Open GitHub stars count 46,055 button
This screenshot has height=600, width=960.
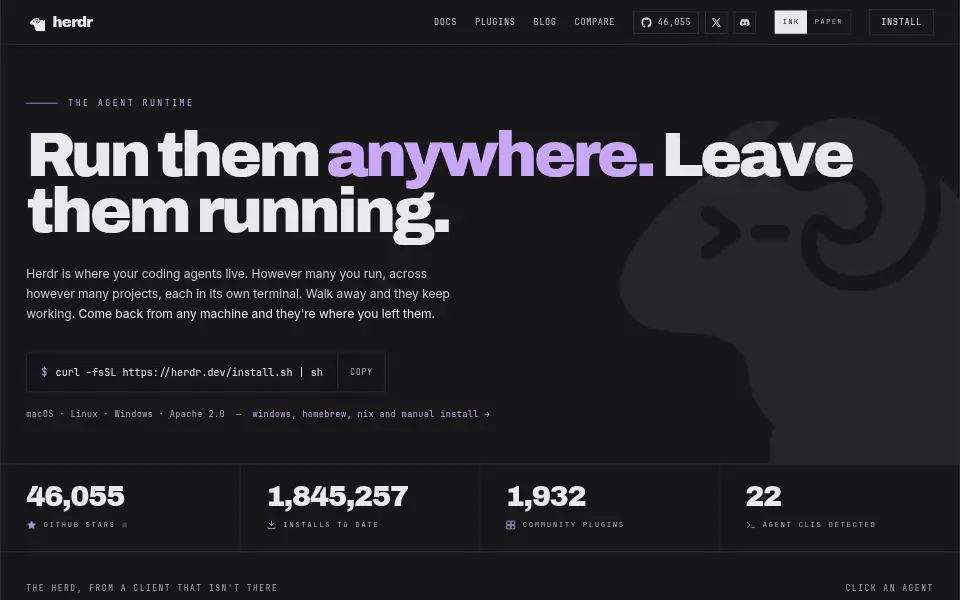[666, 23]
